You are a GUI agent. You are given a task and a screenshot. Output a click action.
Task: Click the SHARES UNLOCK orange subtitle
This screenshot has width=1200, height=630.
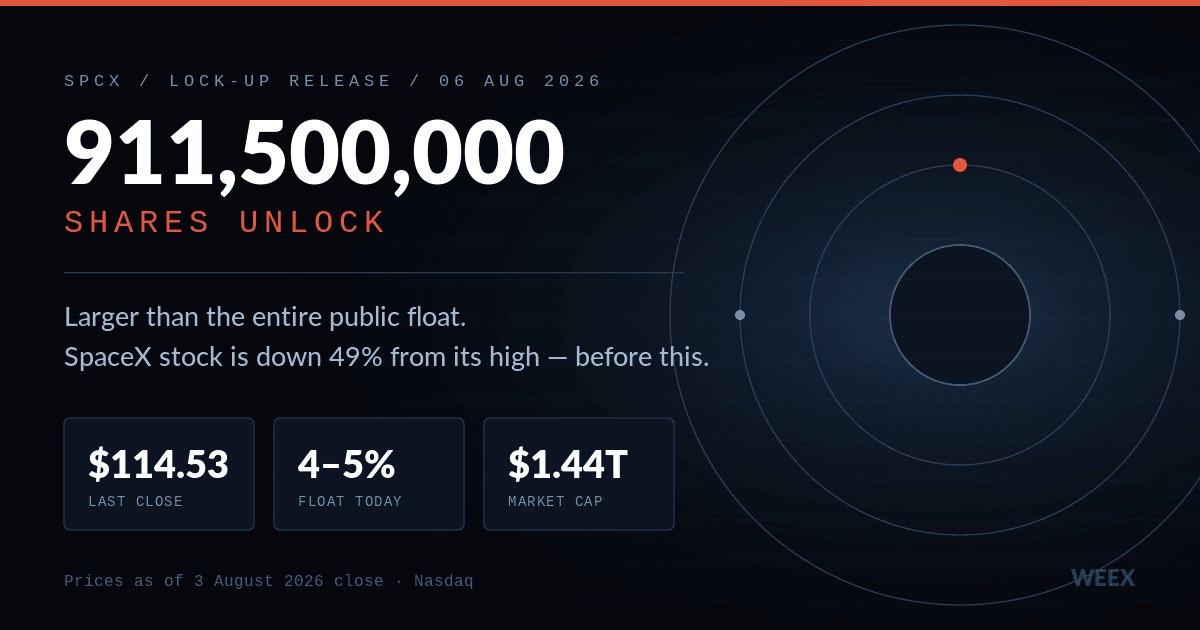[225, 222]
